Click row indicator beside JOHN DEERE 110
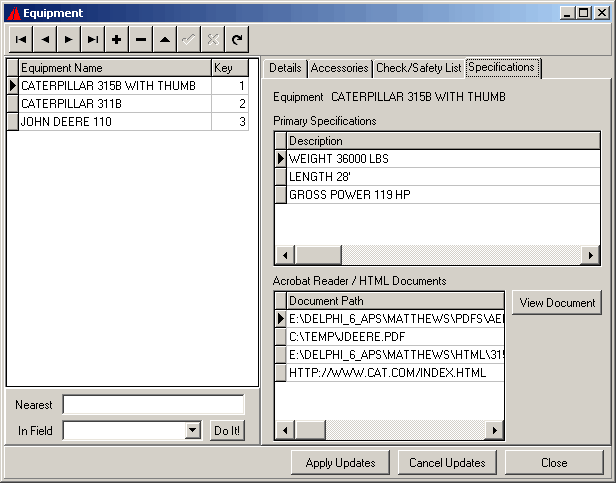This screenshot has height=483, width=616. [x=13, y=122]
